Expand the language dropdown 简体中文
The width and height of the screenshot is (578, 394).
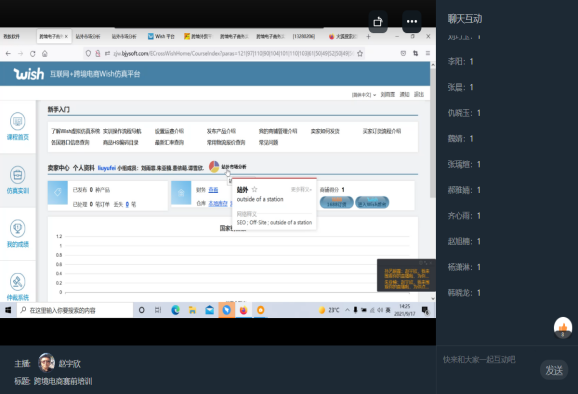364,95
